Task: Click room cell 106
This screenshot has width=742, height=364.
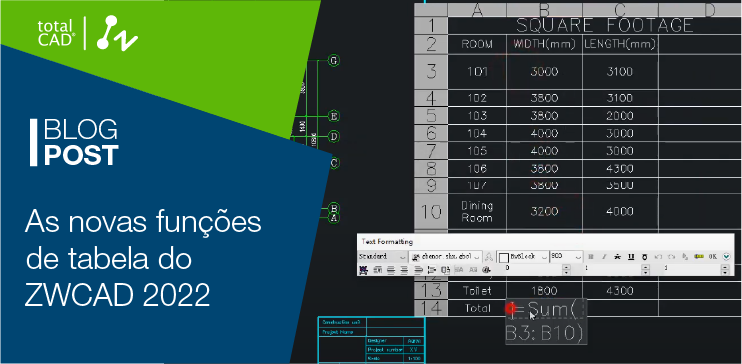Action: pos(477,169)
